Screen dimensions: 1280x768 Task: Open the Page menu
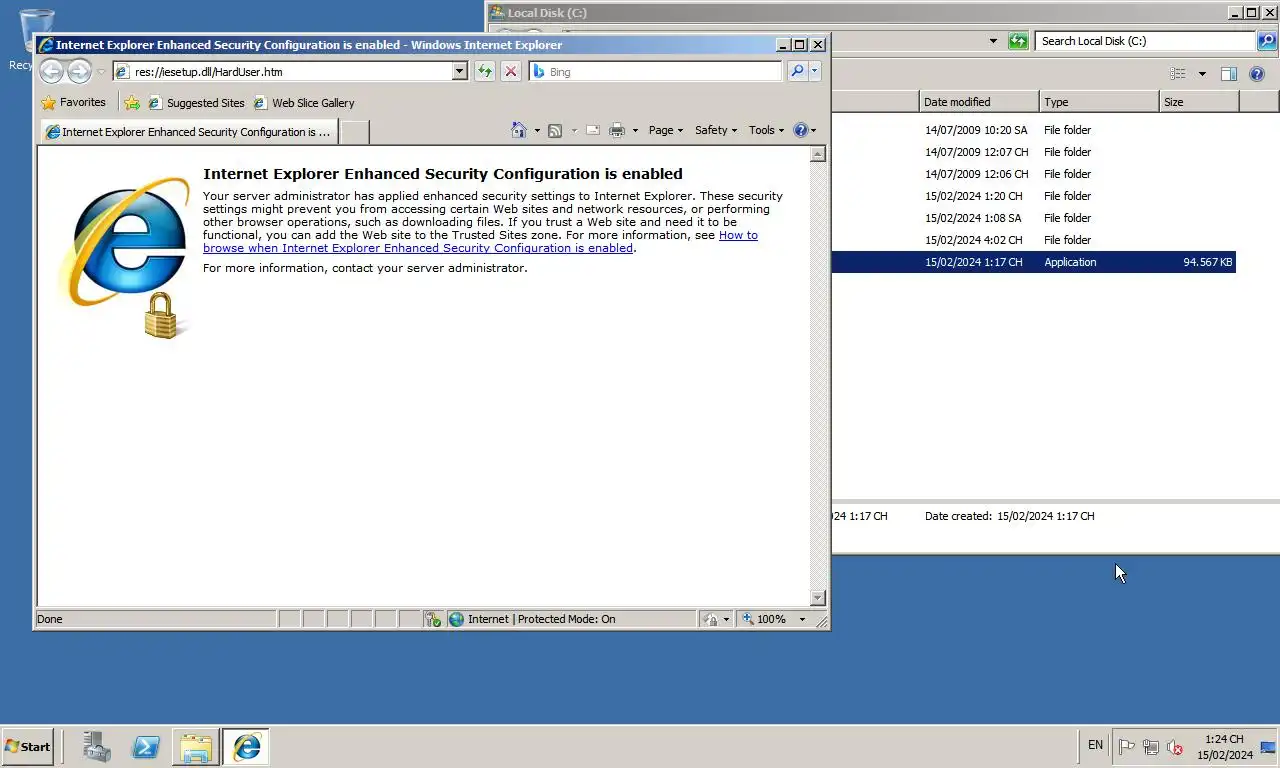click(666, 130)
